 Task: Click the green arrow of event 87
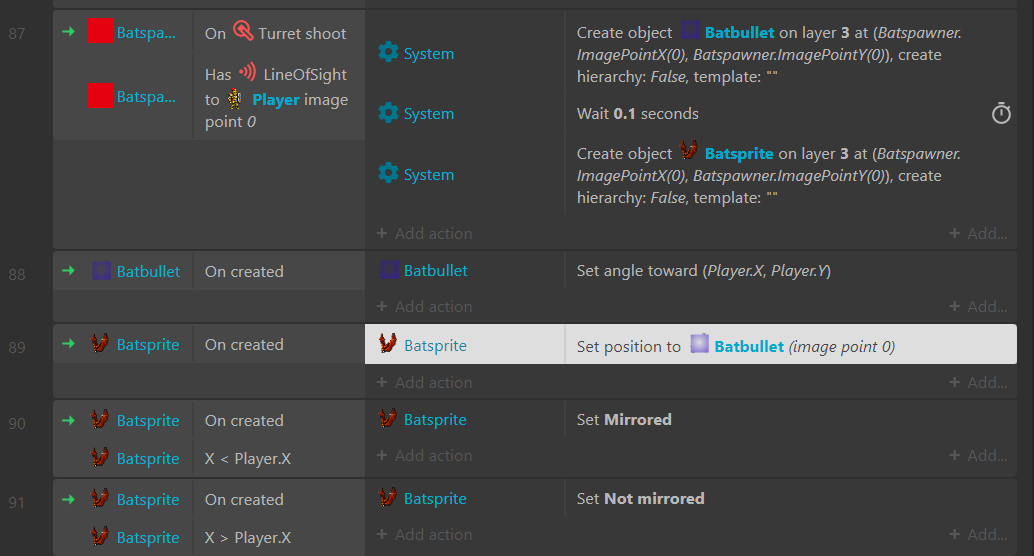68,32
